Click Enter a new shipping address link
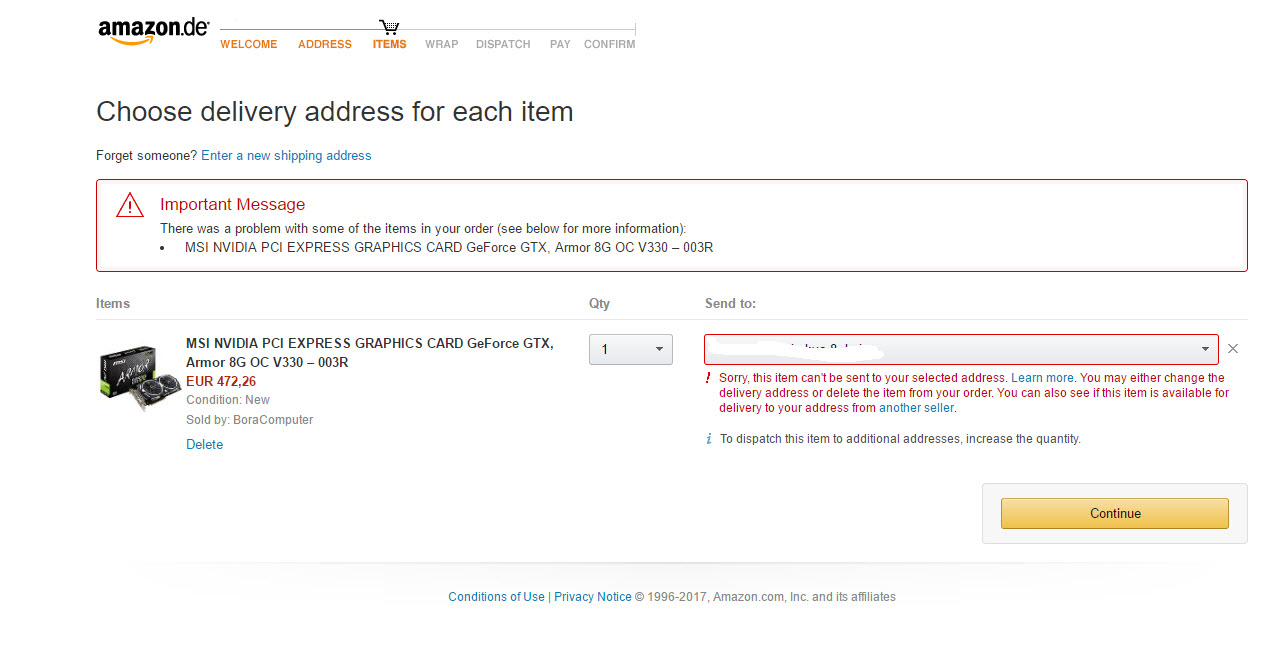Screen dimensions: 1267x657 click(x=286, y=156)
